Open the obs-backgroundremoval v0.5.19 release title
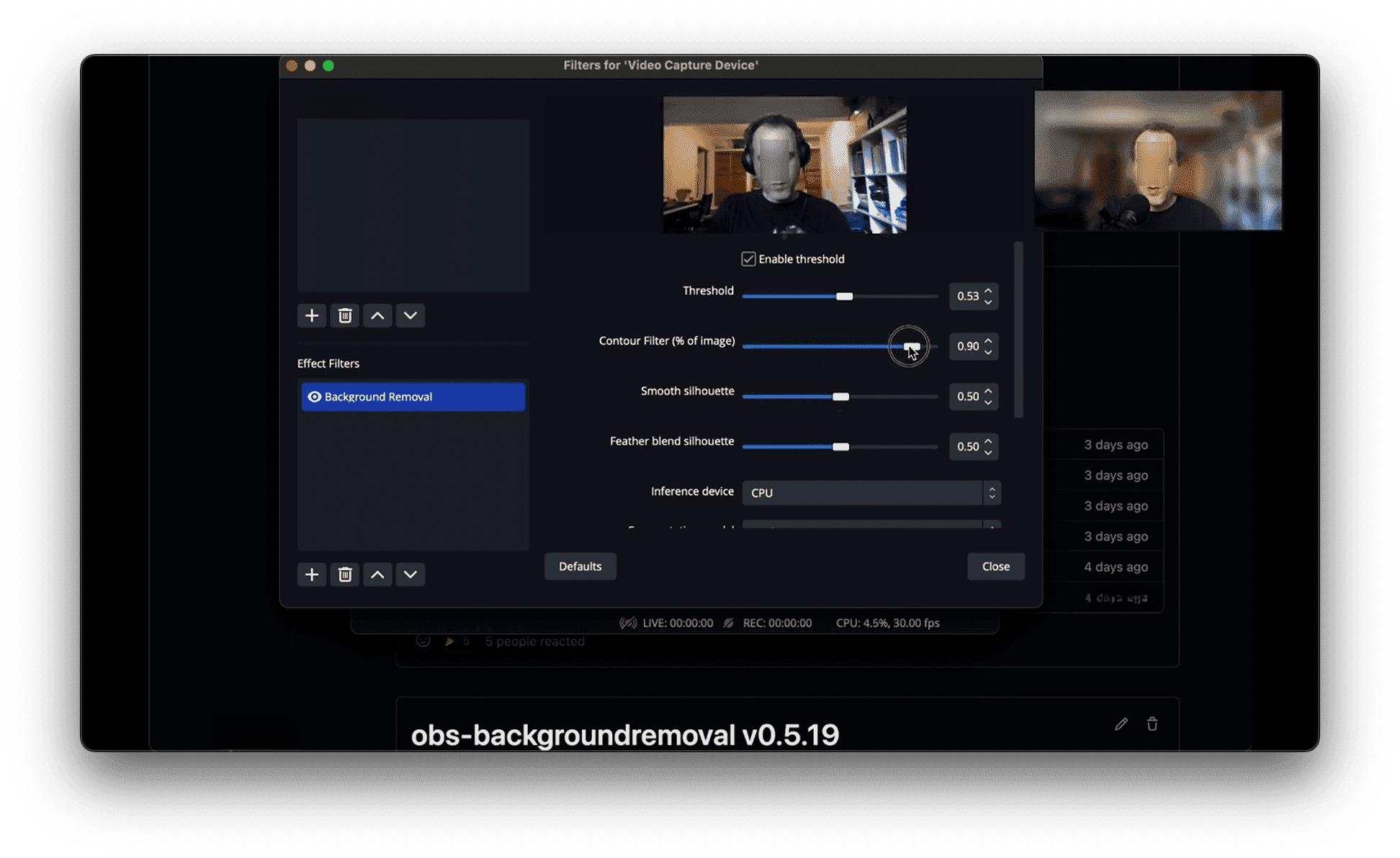Viewport: 1400px width, 858px height. click(x=624, y=735)
